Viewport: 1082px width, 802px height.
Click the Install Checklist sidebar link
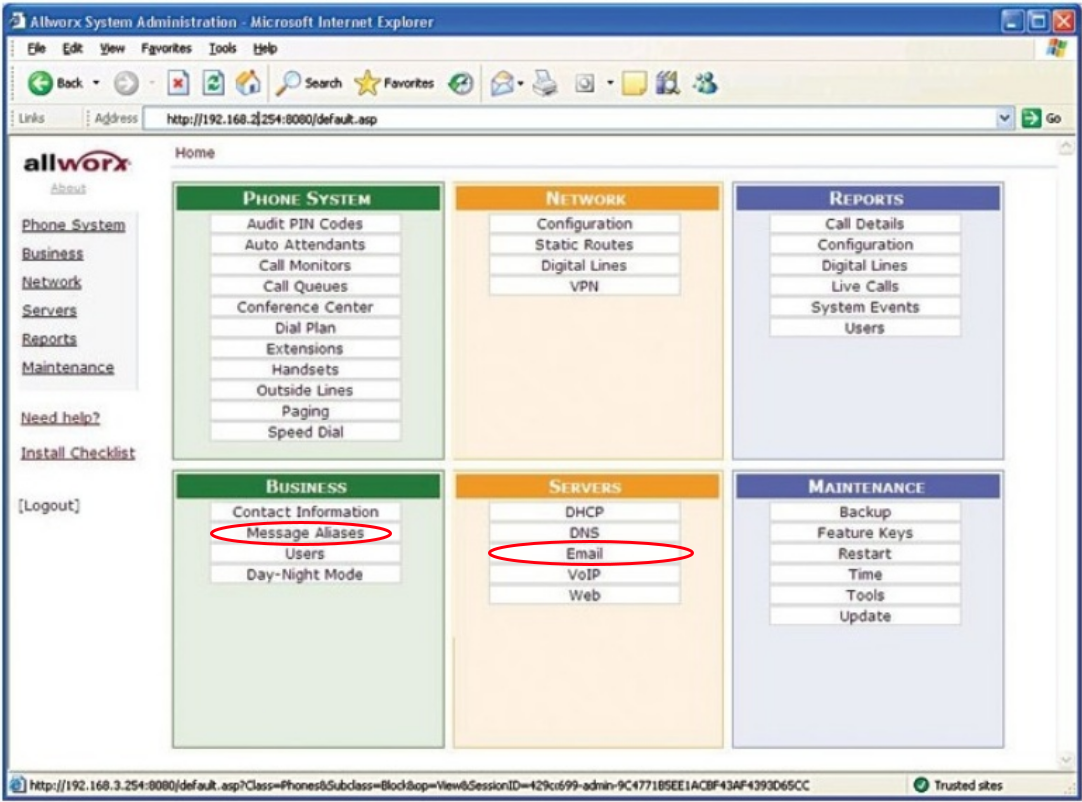78,453
